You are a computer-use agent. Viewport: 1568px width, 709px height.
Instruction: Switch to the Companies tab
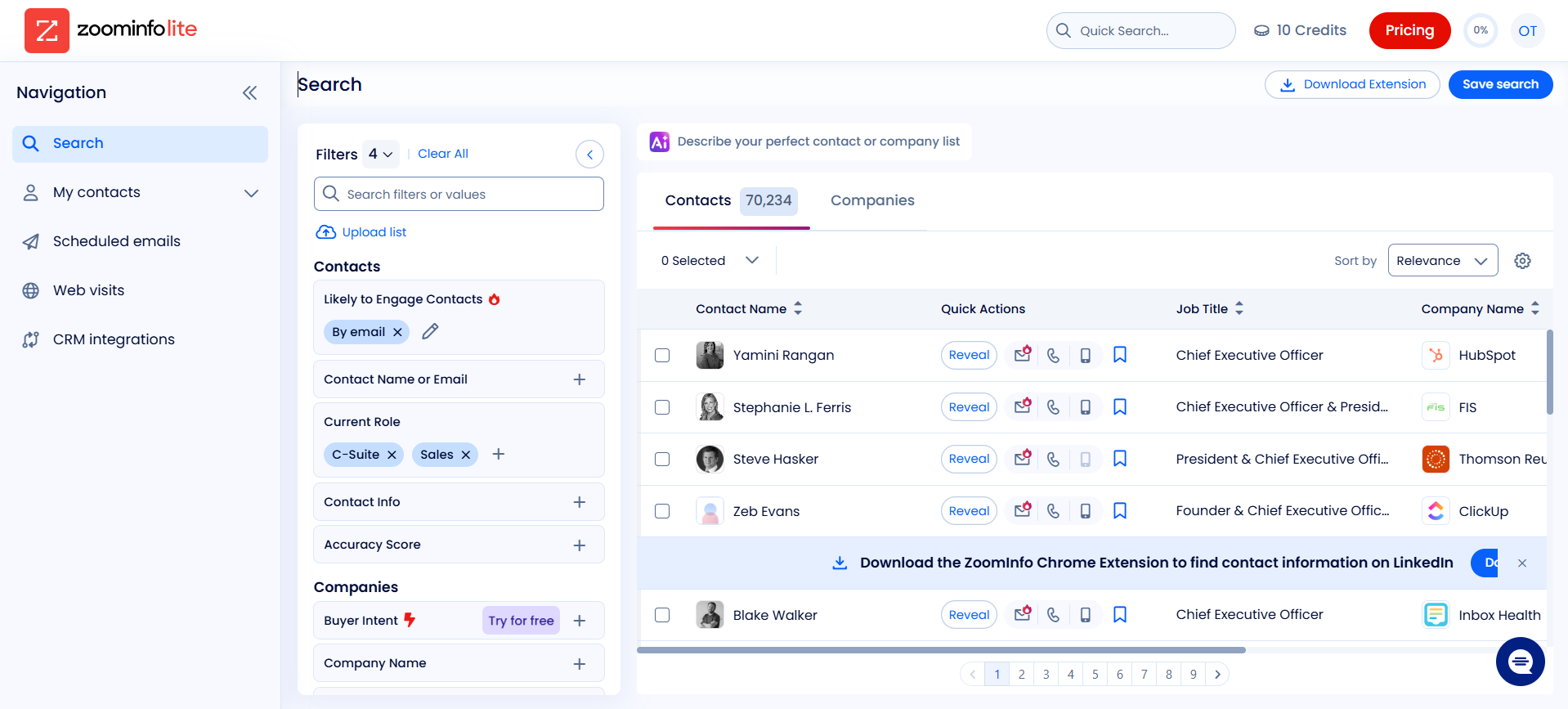[x=872, y=200]
